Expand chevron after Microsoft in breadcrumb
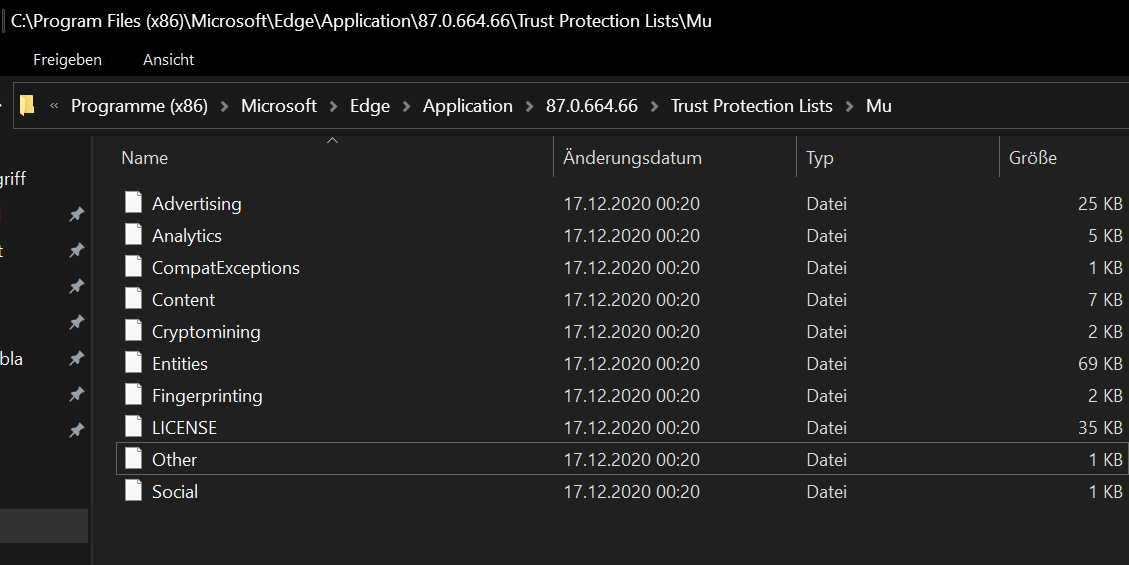 333,106
